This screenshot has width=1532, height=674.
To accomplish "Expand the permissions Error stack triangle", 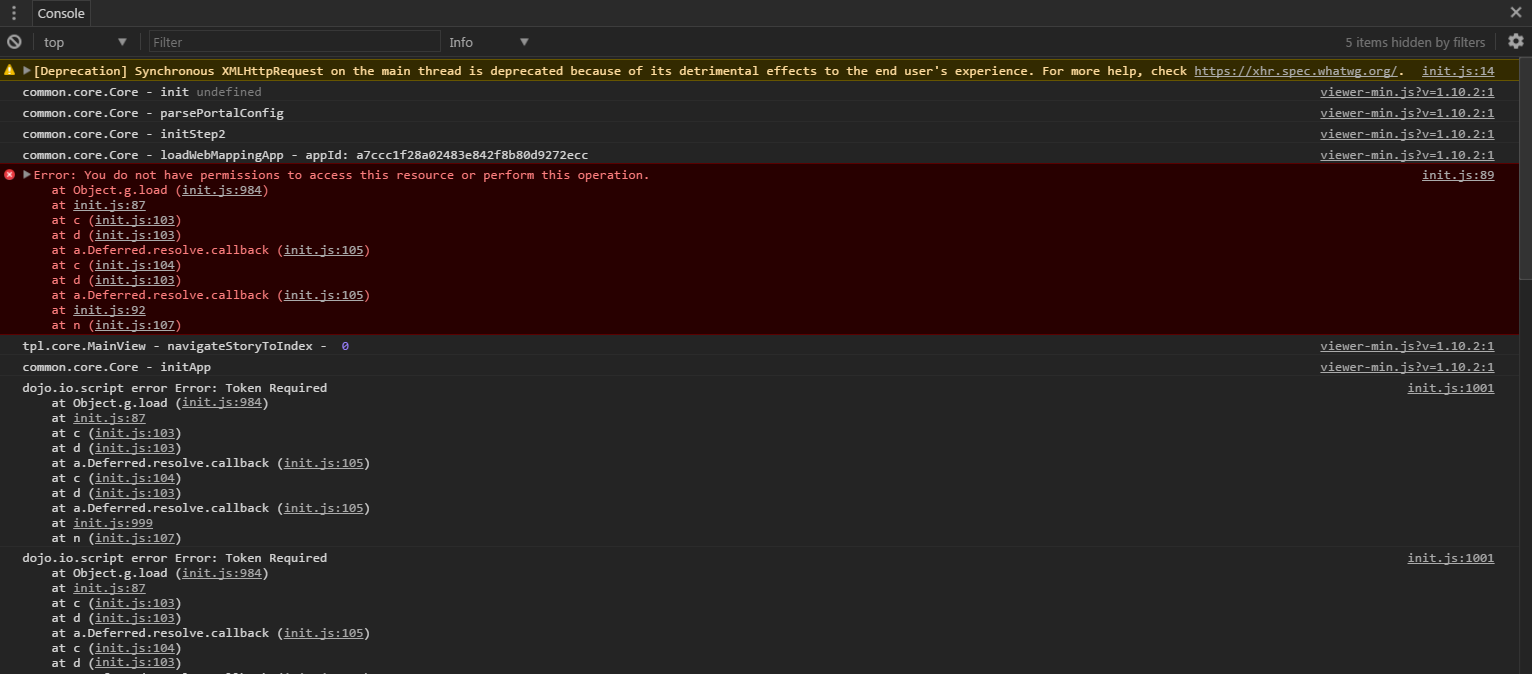I will coord(27,174).
